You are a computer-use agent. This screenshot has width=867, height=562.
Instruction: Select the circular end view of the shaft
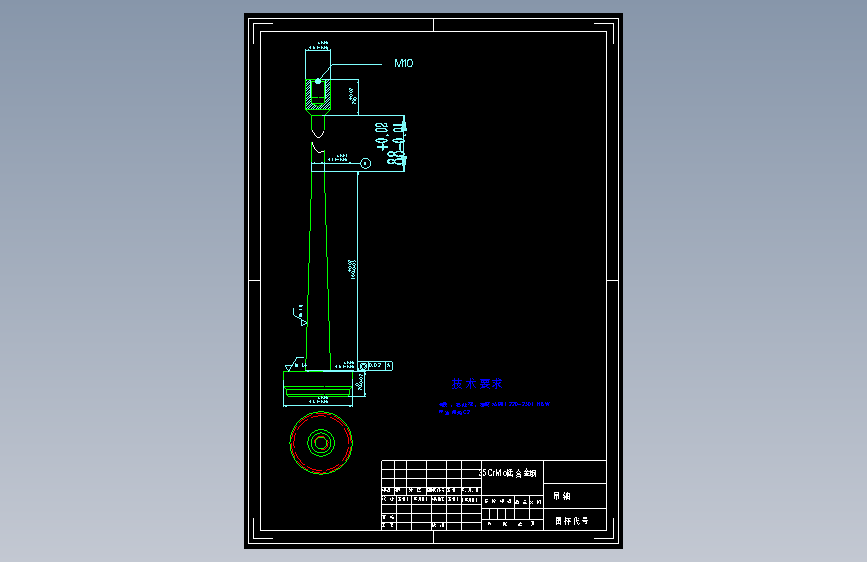[x=321, y=443]
